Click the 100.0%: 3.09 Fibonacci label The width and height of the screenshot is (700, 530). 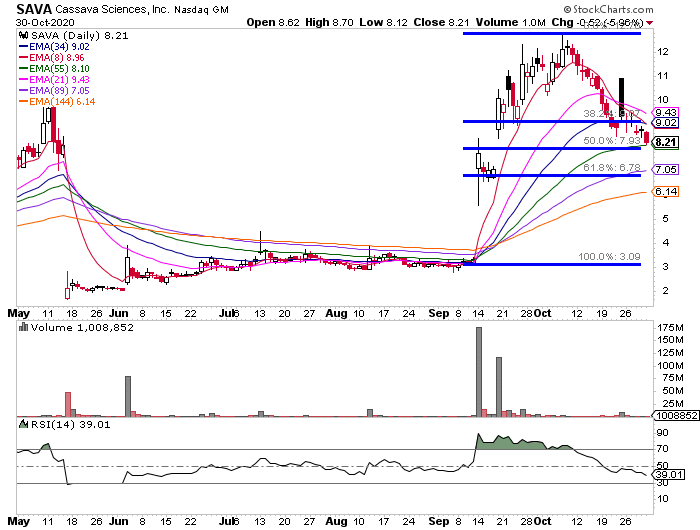pos(609,257)
